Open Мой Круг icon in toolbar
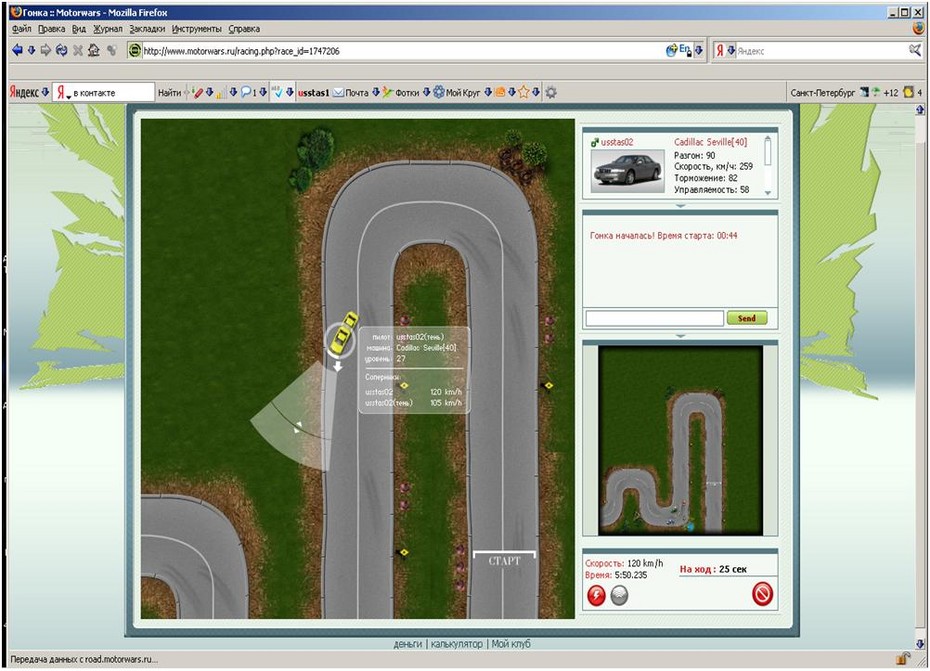930x671 pixels. [x=438, y=92]
